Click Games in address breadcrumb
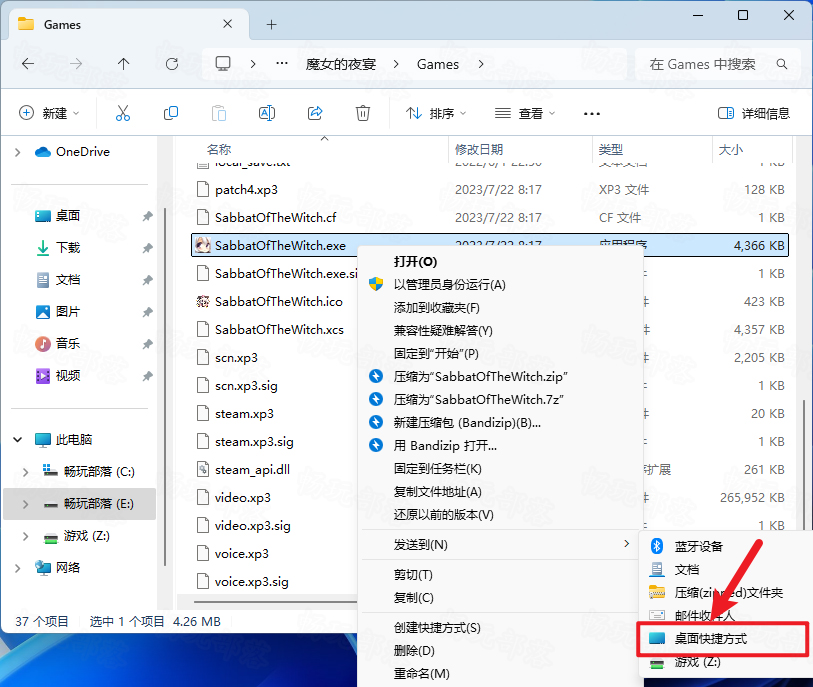The height and width of the screenshot is (687, 813). (438, 64)
